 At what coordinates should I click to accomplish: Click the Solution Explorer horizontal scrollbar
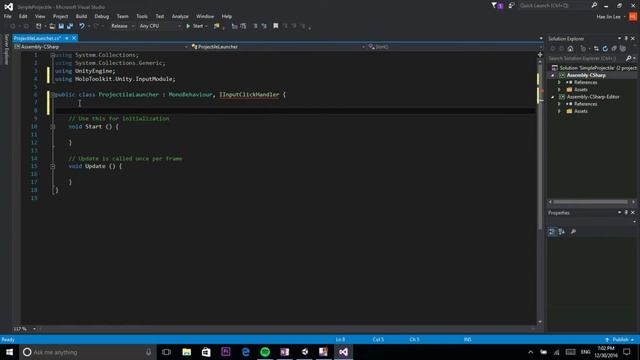(x=591, y=202)
